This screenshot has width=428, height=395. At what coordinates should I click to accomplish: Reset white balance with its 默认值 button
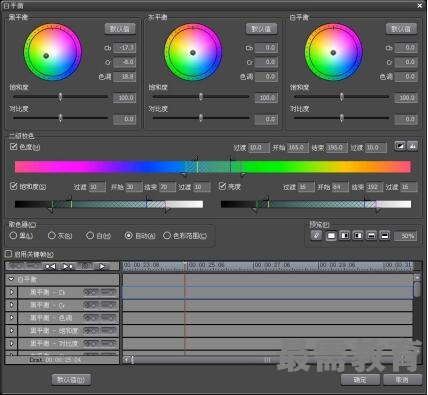(401, 29)
